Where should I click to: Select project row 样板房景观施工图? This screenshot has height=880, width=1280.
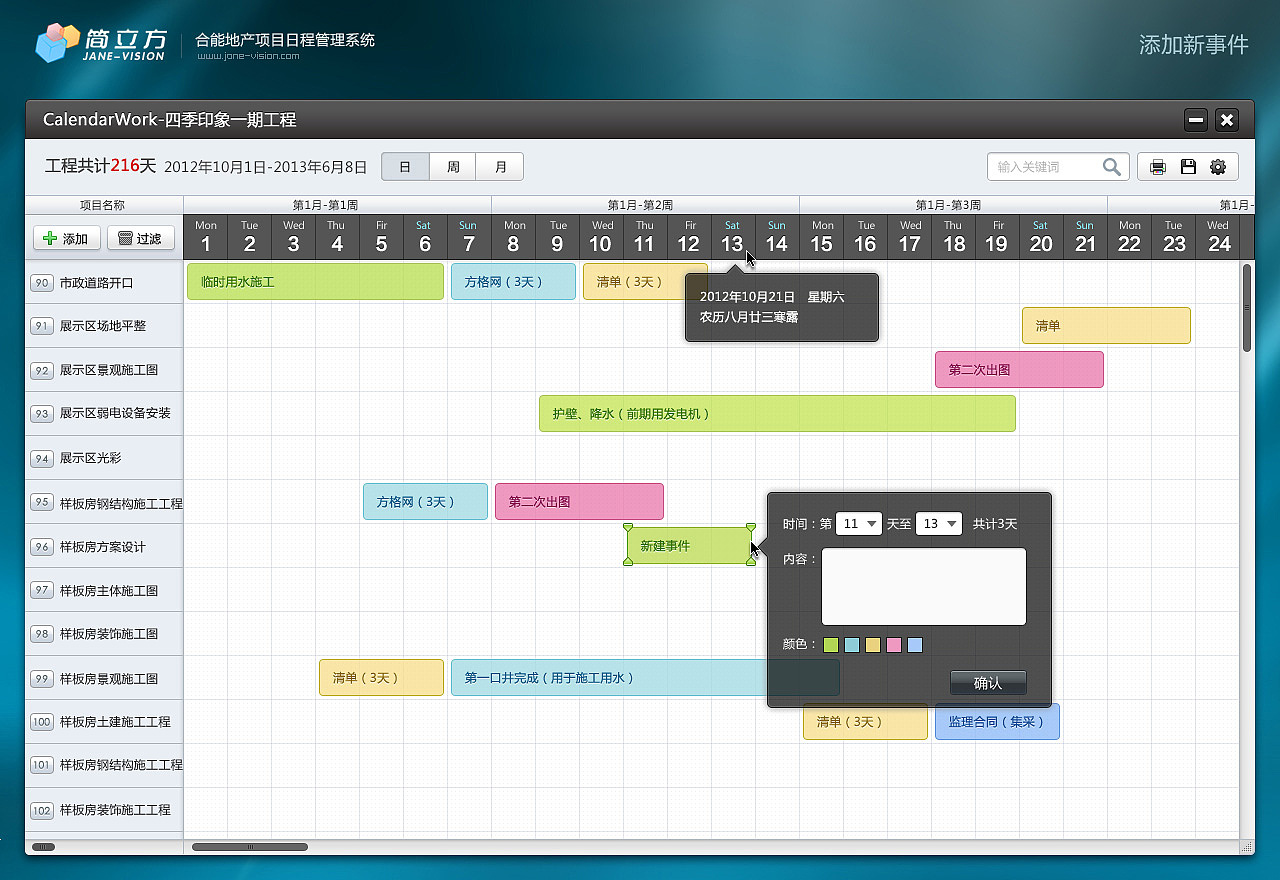click(x=104, y=678)
